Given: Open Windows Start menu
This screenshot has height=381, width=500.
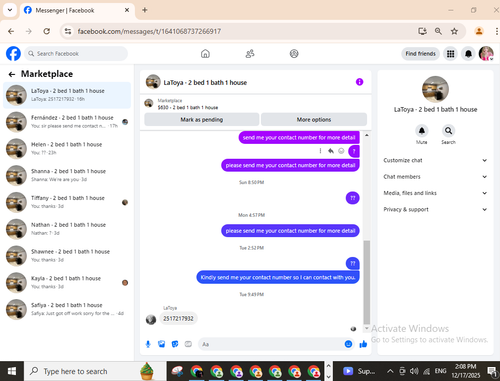Looking at the screenshot, I should point(12,371).
